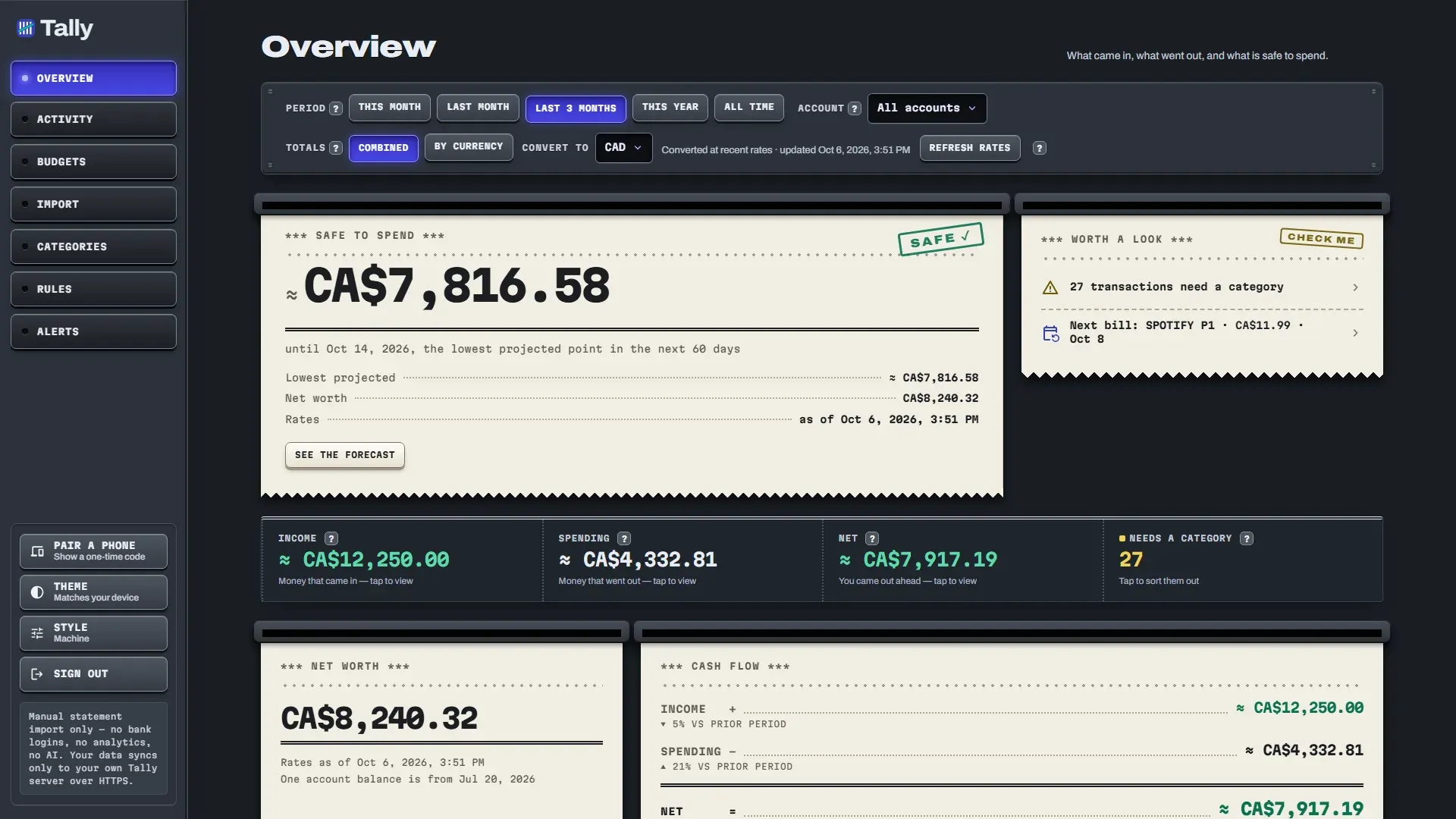The height and width of the screenshot is (819, 1456).
Task: Open the Spending CA$4,332.81 tile
Action: [682, 560]
